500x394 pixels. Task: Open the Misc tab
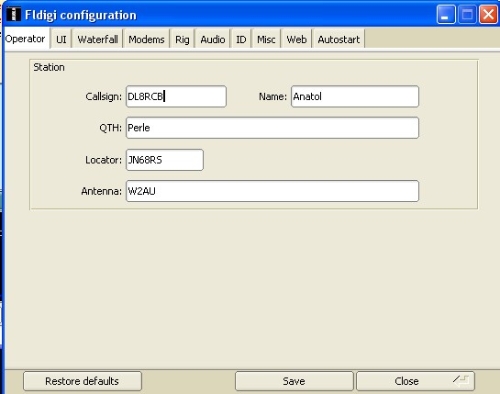pos(266,39)
